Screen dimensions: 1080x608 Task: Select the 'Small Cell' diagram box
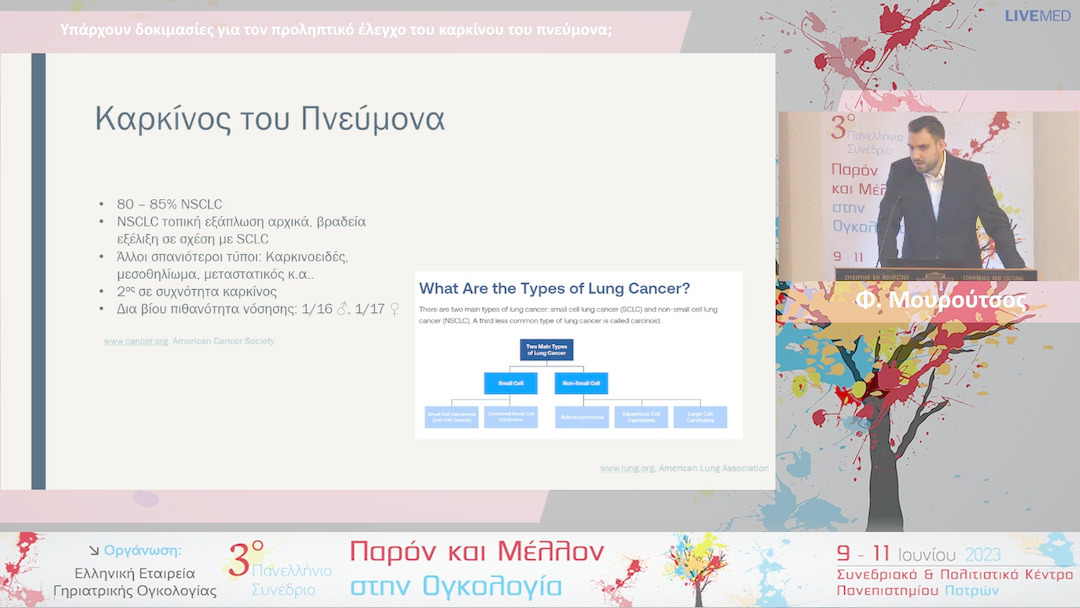[510, 383]
